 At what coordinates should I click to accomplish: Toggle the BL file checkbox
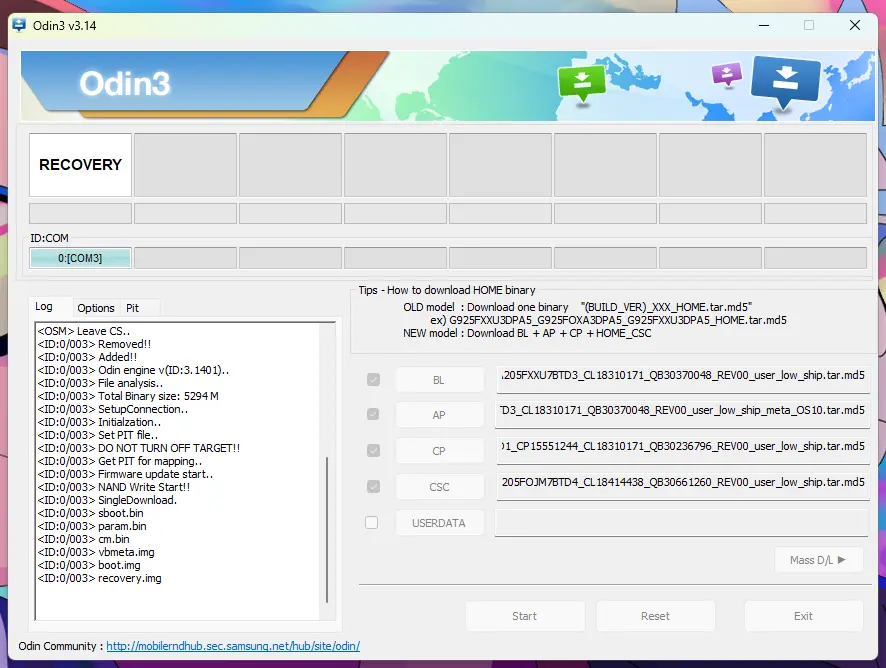(373, 379)
